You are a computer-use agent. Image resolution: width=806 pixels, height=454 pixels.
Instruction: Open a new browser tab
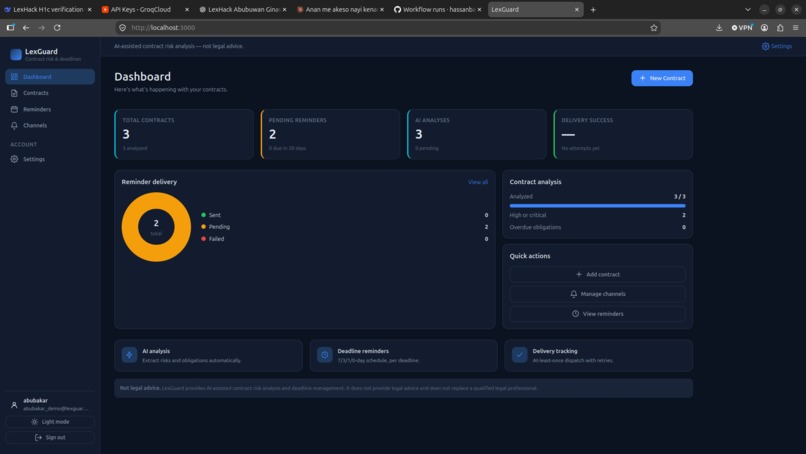(x=593, y=9)
